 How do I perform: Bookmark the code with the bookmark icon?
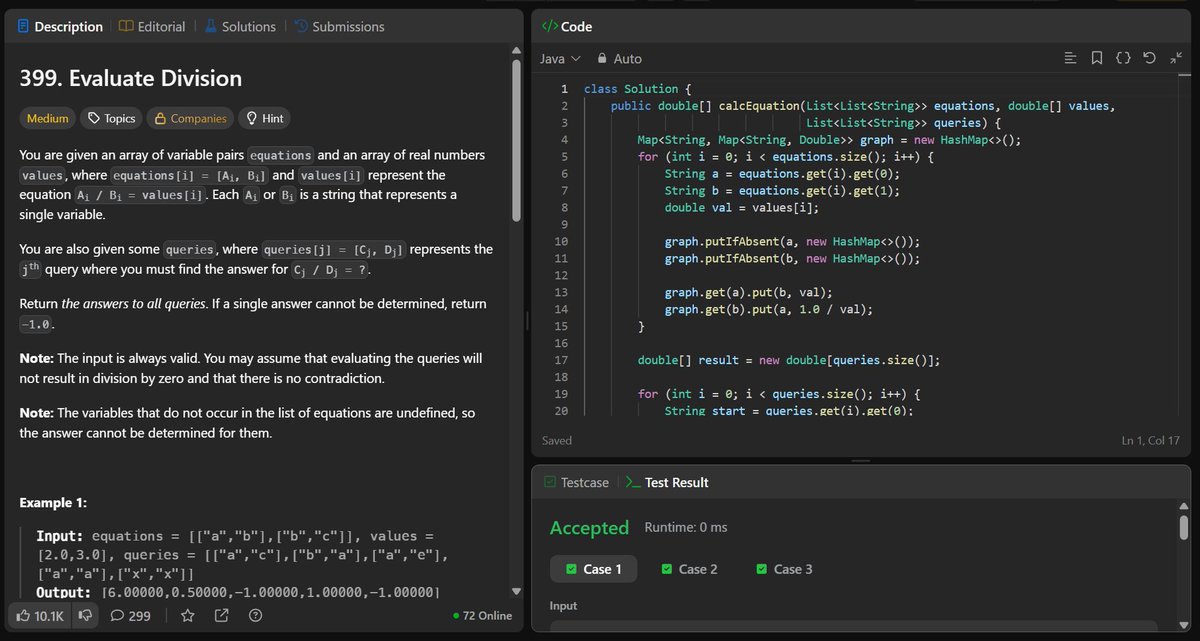pyautogui.click(x=1097, y=59)
